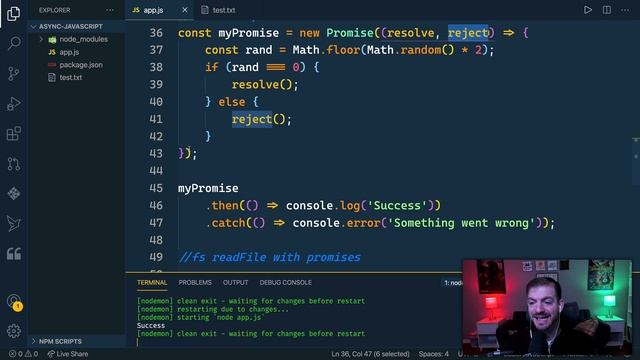The image size is (640, 360).
Task: Select the TERMINAL panel tab
Action: point(152,282)
